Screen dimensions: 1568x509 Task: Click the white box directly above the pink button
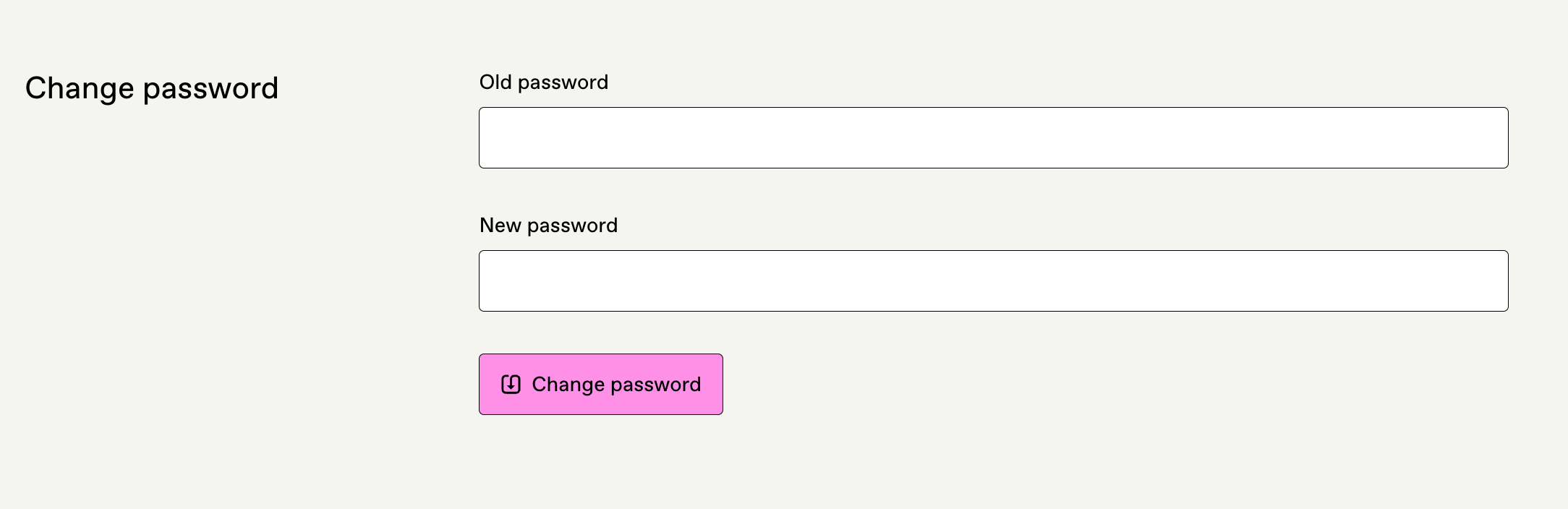click(993, 281)
